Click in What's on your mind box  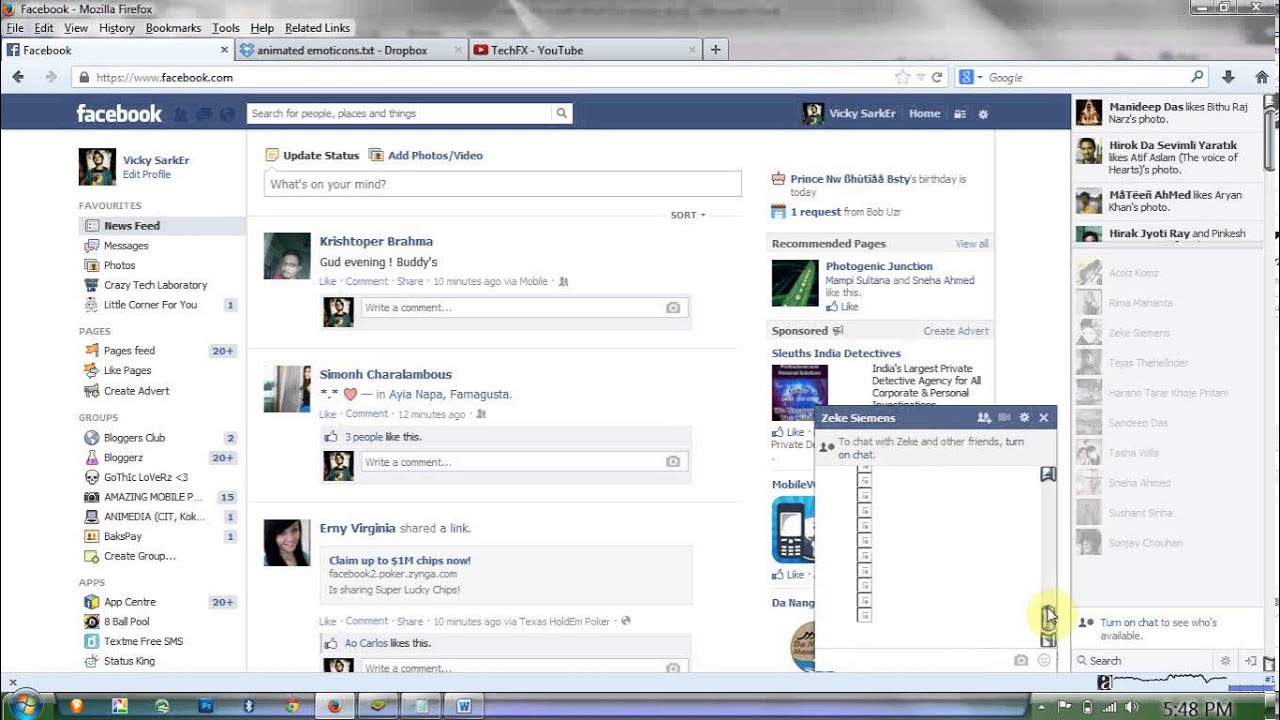(503, 184)
